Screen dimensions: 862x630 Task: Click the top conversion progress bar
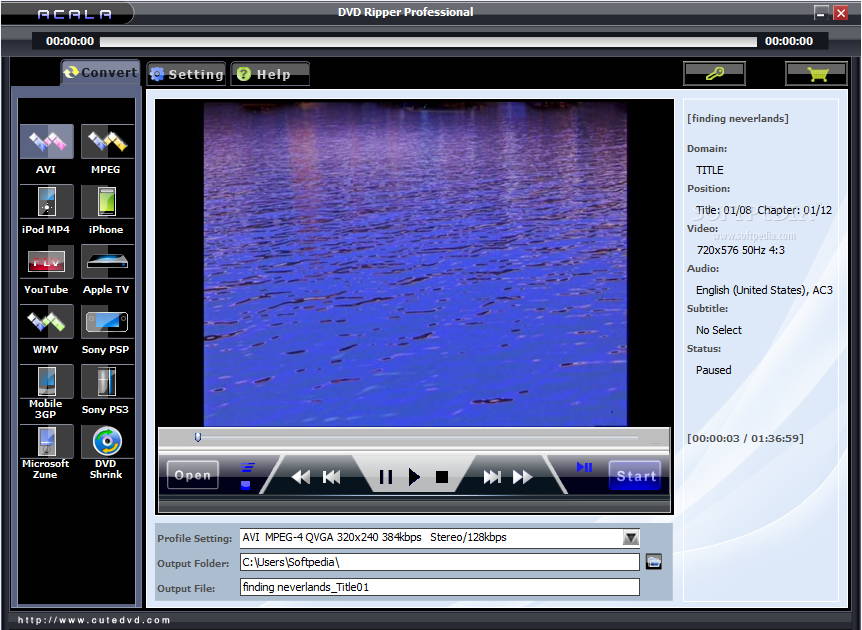428,42
